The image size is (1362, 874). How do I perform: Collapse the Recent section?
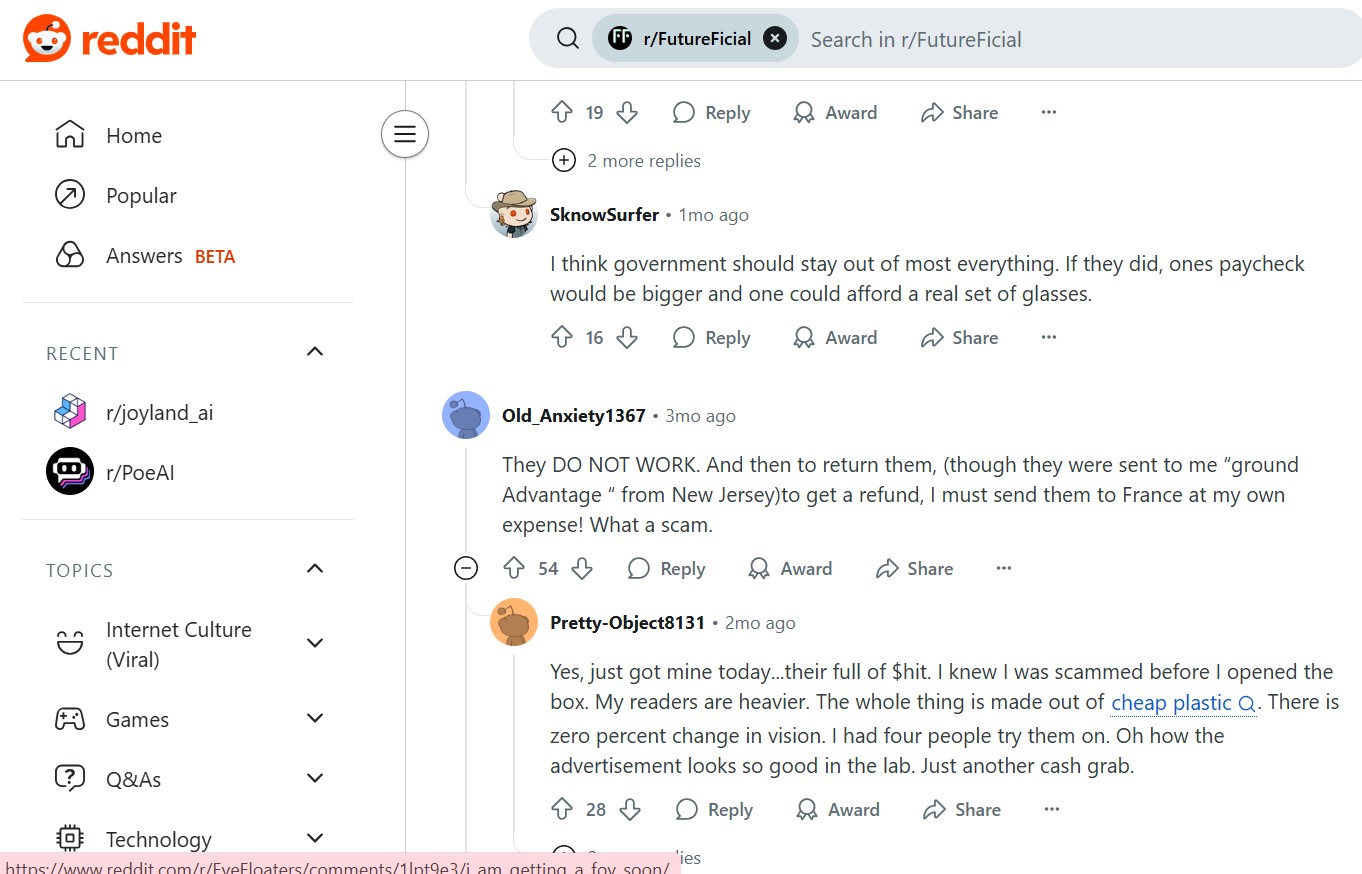click(315, 352)
